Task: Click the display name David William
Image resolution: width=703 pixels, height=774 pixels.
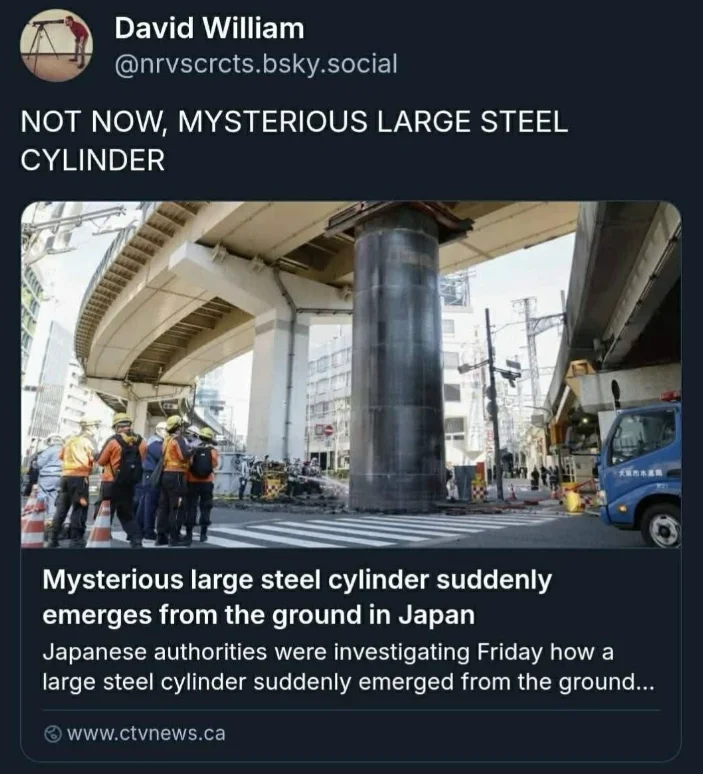Action: click(209, 28)
